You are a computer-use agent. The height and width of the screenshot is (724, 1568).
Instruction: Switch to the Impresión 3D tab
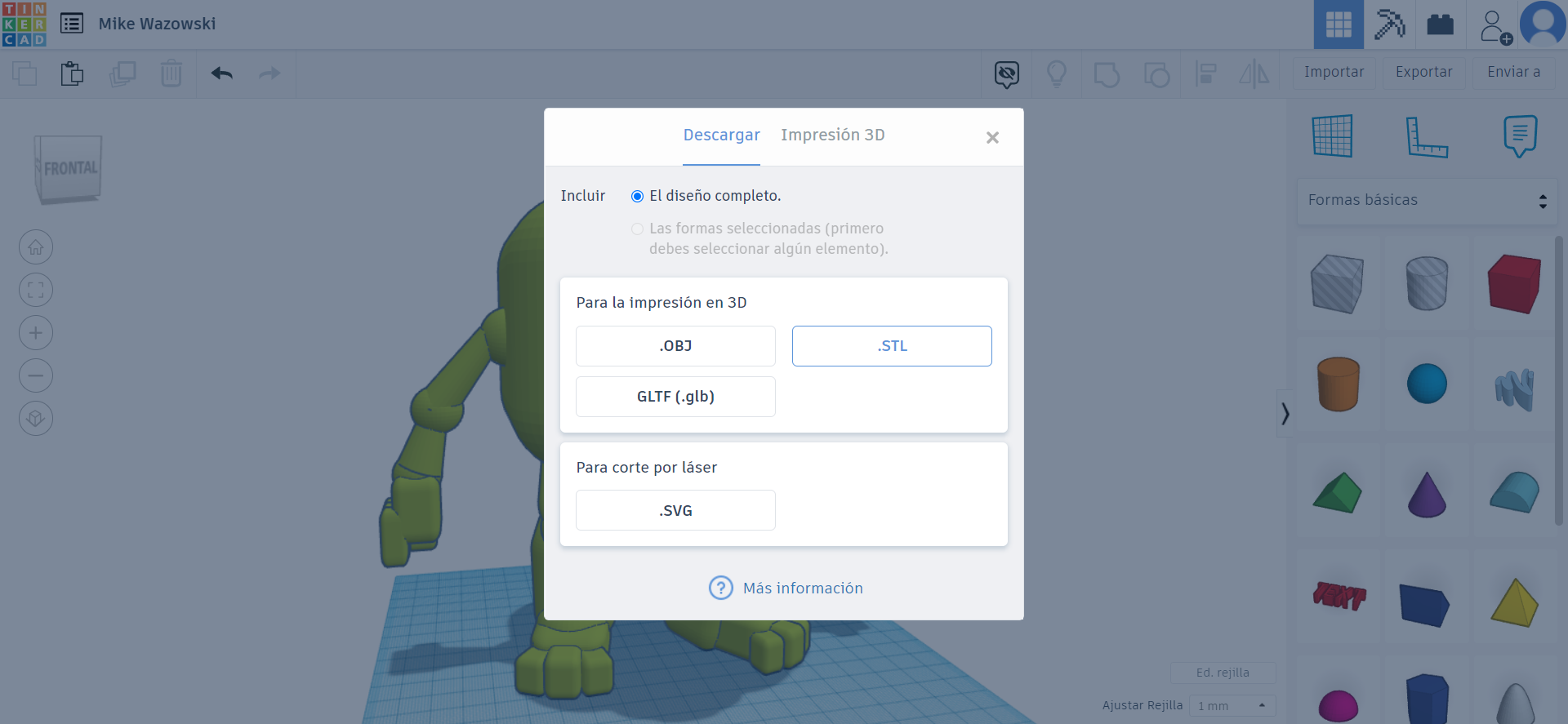click(832, 135)
